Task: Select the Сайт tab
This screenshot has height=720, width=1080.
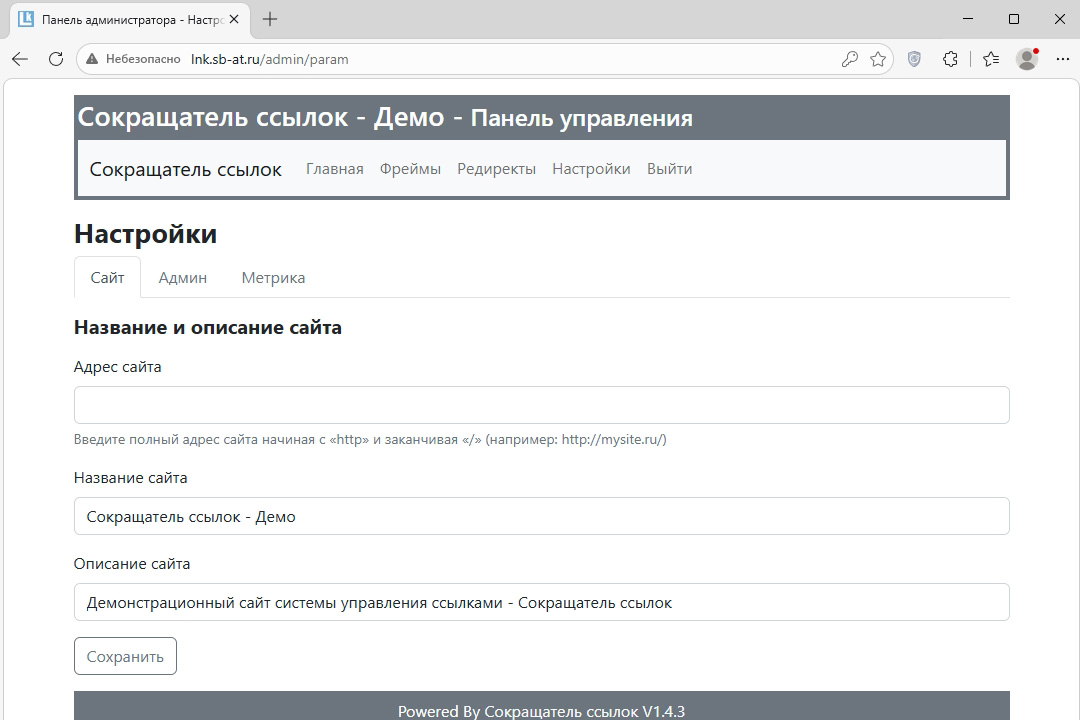Action: pyautogui.click(x=107, y=278)
